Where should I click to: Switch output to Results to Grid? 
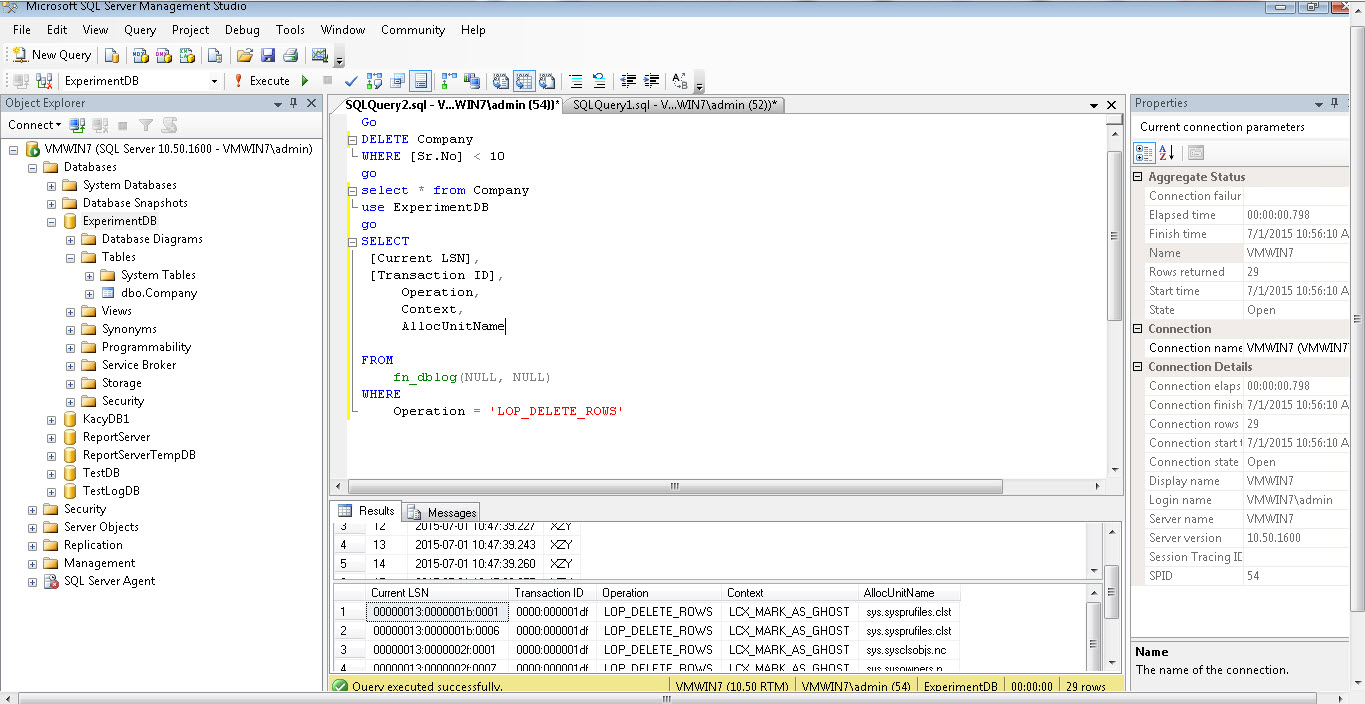(524, 81)
